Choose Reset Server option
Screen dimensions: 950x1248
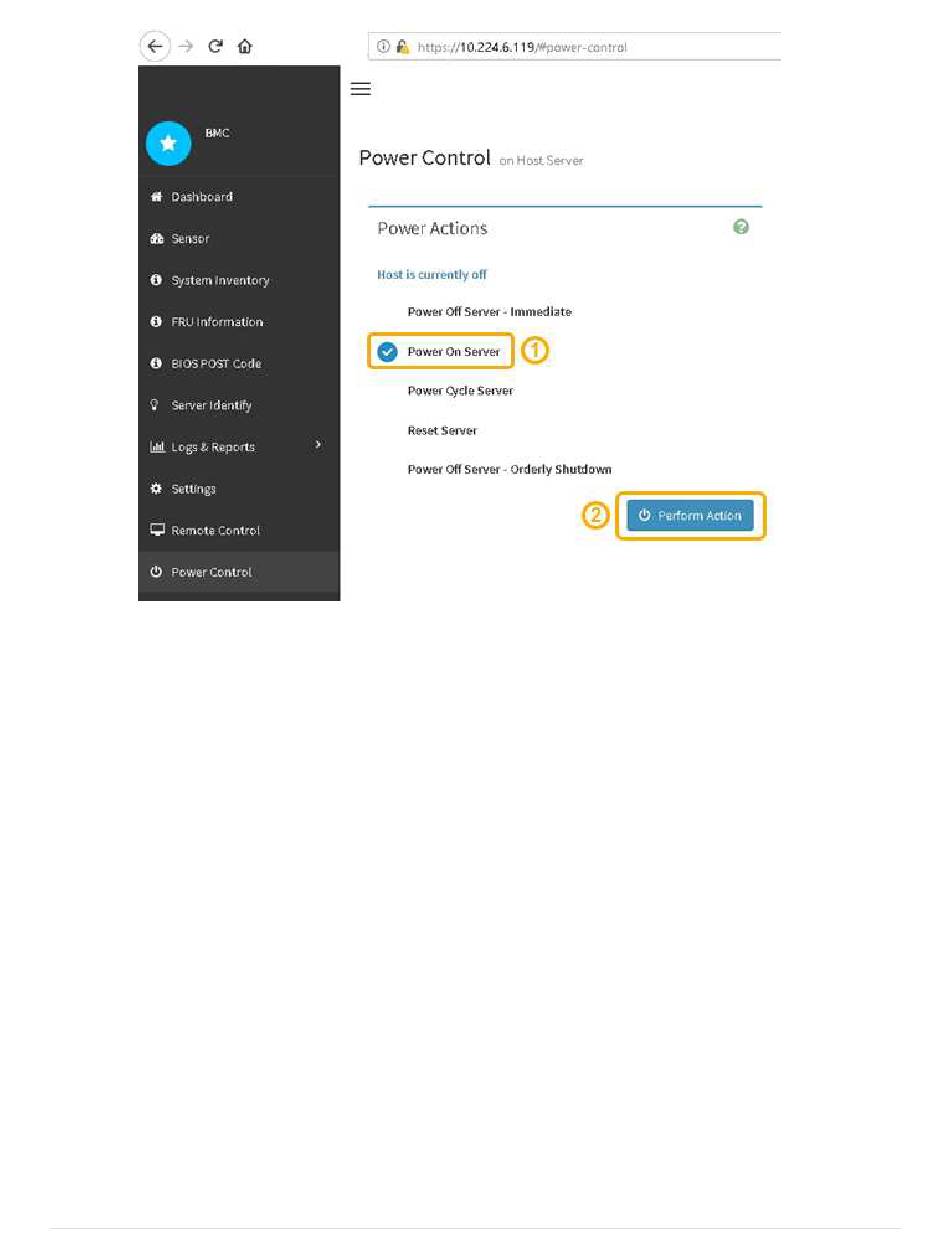pyautogui.click(x=442, y=430)
